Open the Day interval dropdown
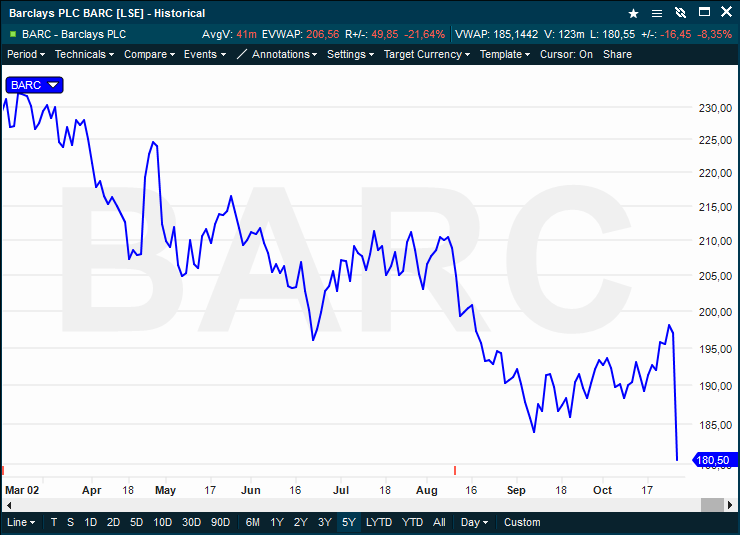 click(x=474, y=522)
